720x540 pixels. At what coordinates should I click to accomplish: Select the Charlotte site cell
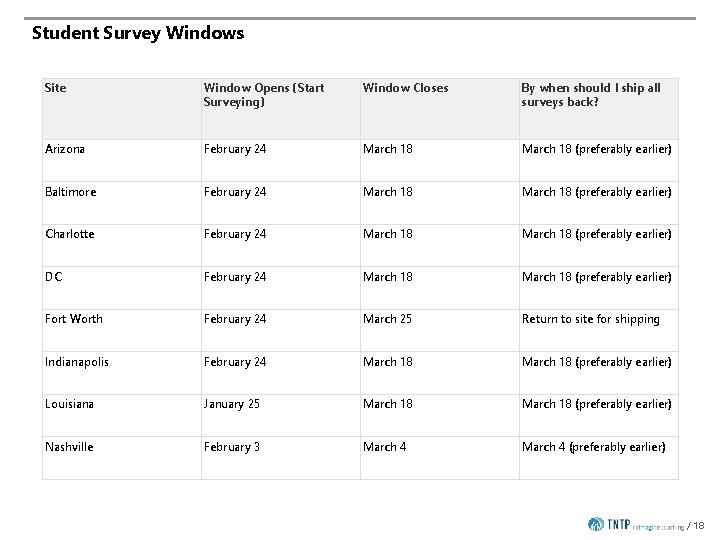(x=70, y=234)
